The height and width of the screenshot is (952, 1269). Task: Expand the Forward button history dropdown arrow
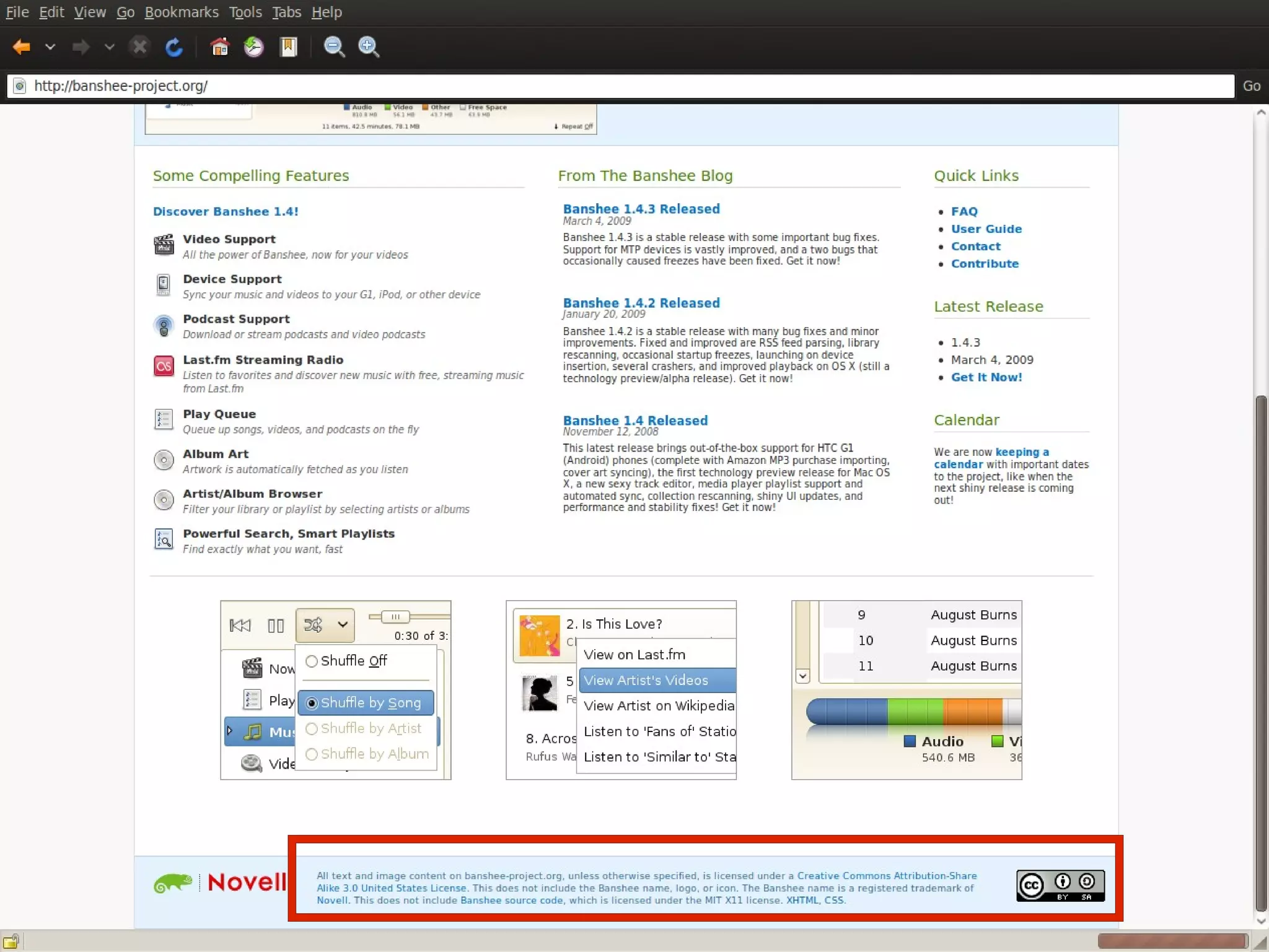click(109, 47)
